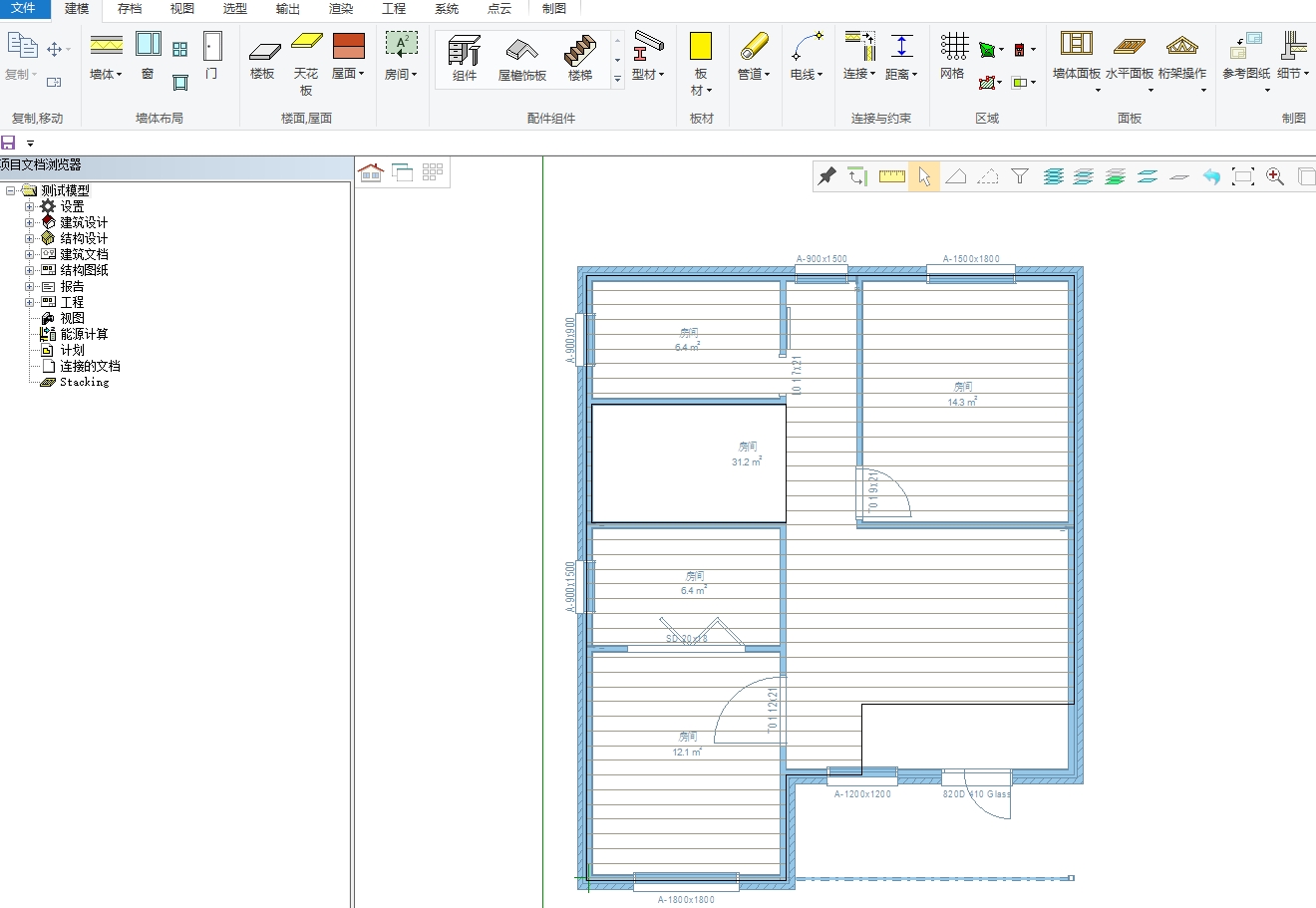Click the first blue layers stack icon

[x=1053, y=176]
